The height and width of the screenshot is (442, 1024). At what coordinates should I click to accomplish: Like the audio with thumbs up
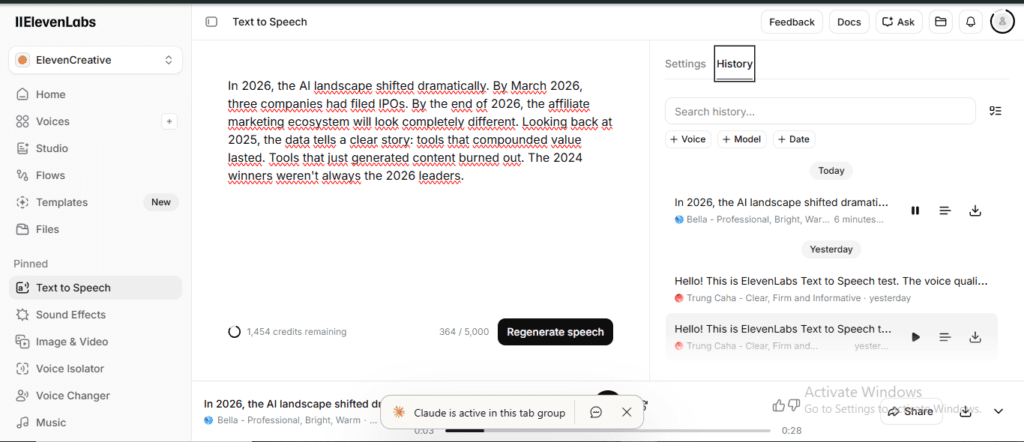(x=778, y=406)
